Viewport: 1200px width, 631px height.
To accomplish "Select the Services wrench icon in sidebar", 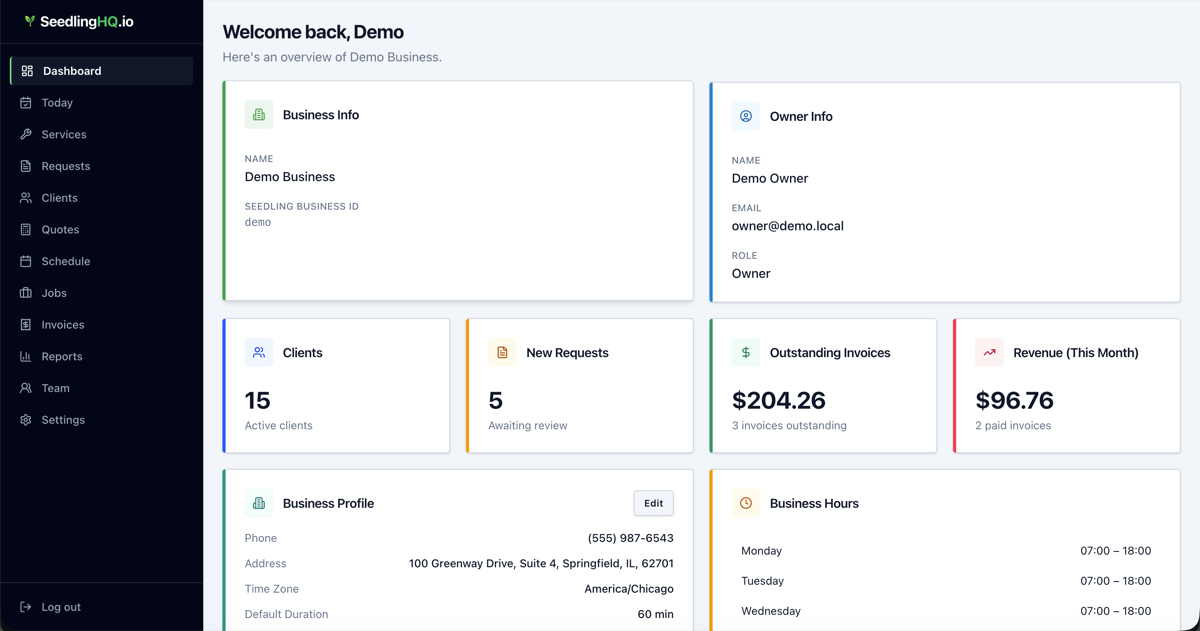I will pos(25,134).
